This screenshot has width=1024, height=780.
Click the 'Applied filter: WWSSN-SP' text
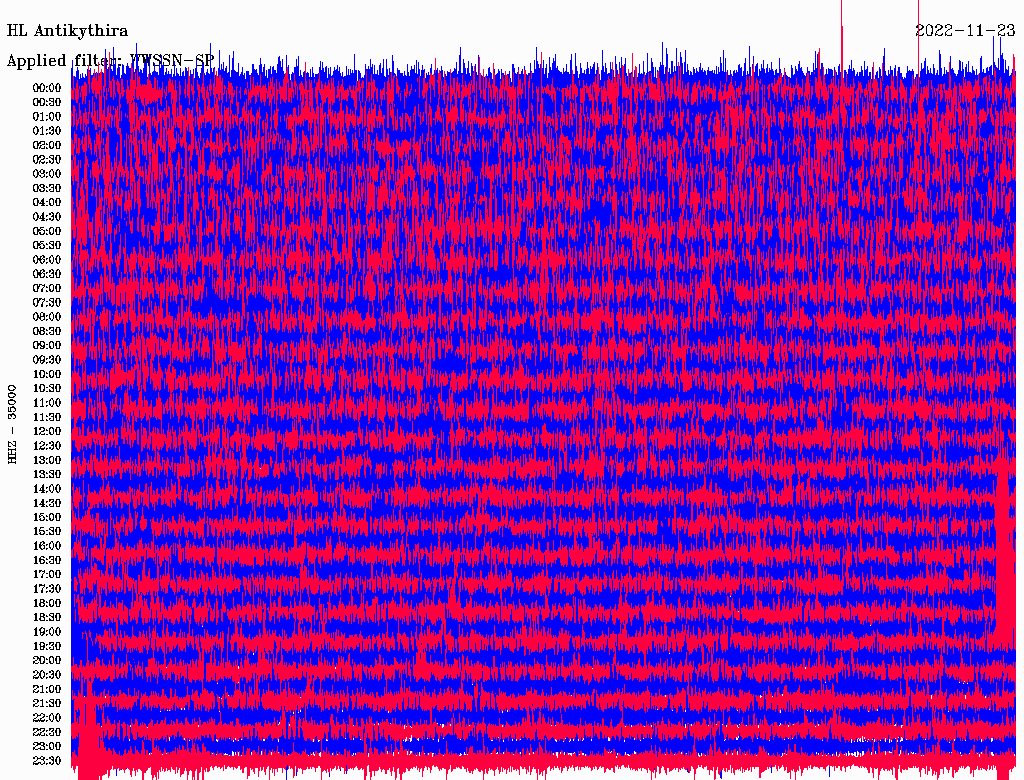pos(110,61)
